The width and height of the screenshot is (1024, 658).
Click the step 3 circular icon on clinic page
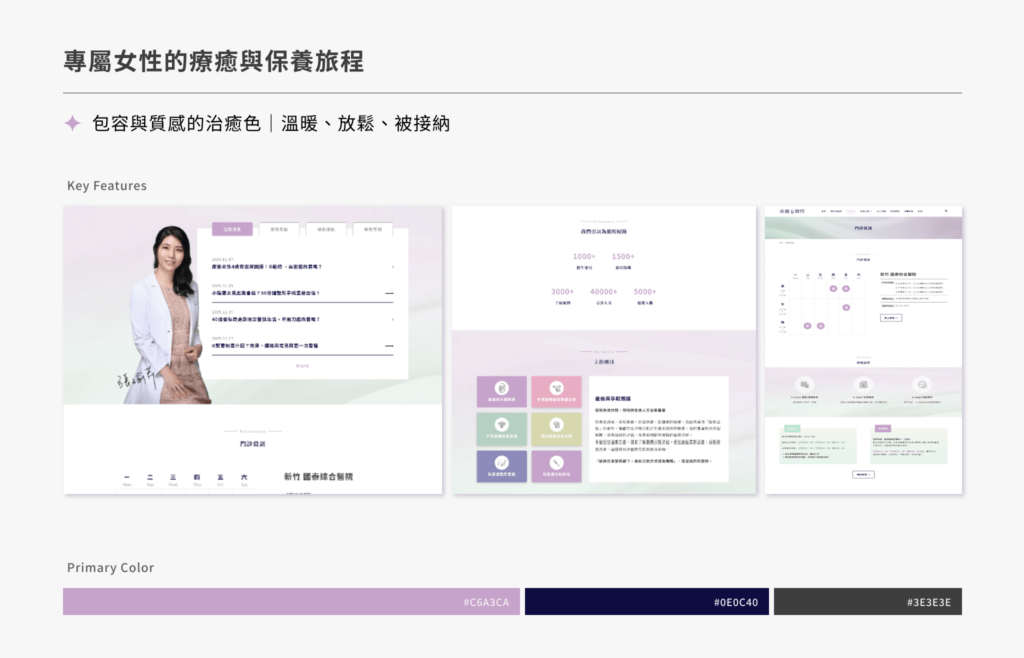[921, 384]
